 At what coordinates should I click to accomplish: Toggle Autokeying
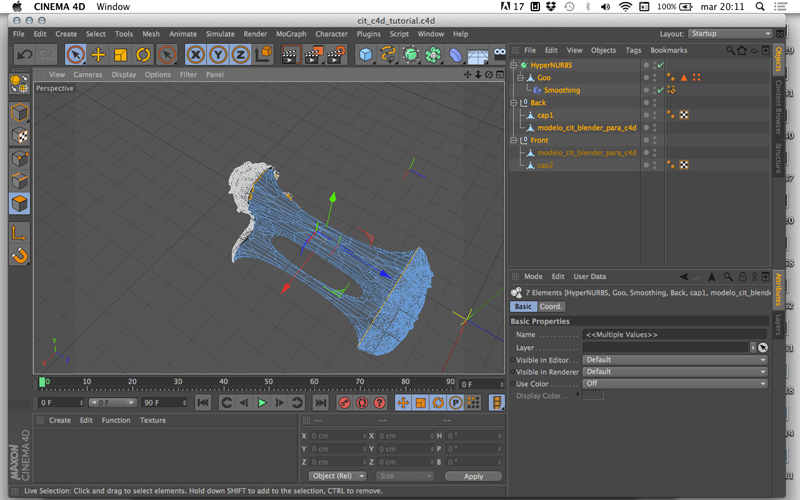[362, 403]
